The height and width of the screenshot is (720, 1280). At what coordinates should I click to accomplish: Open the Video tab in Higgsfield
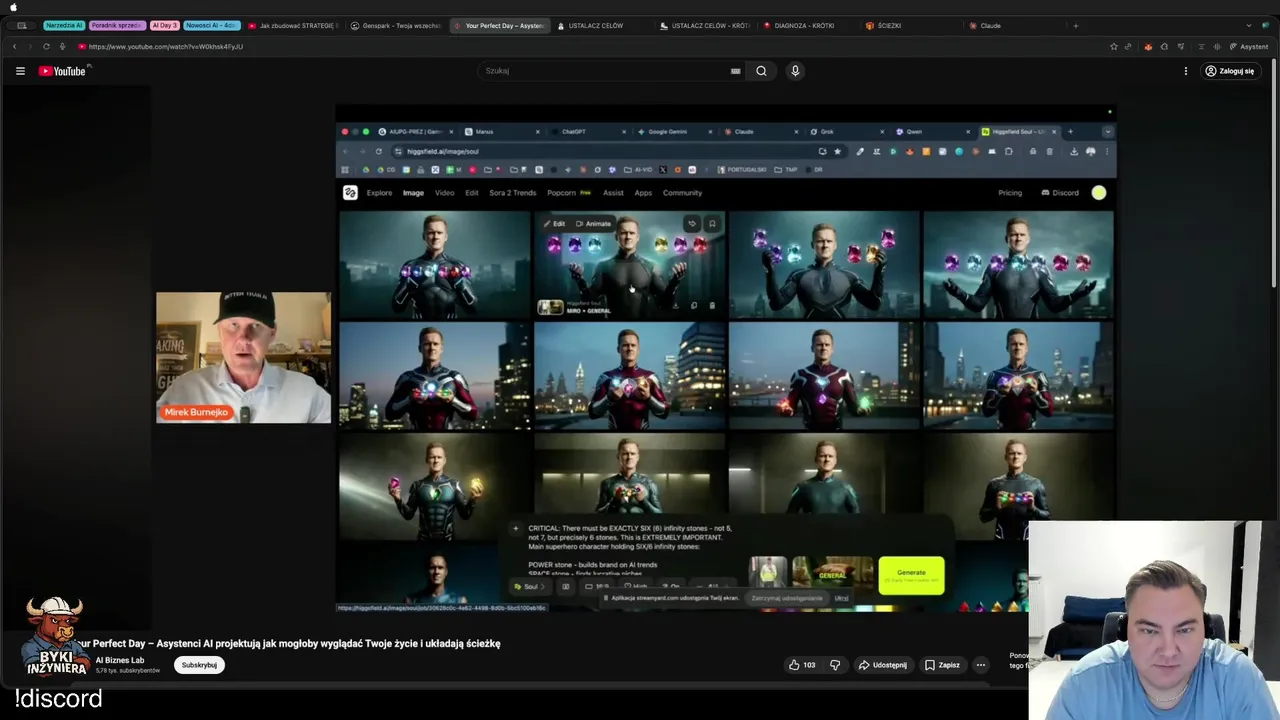pos(444,193)
